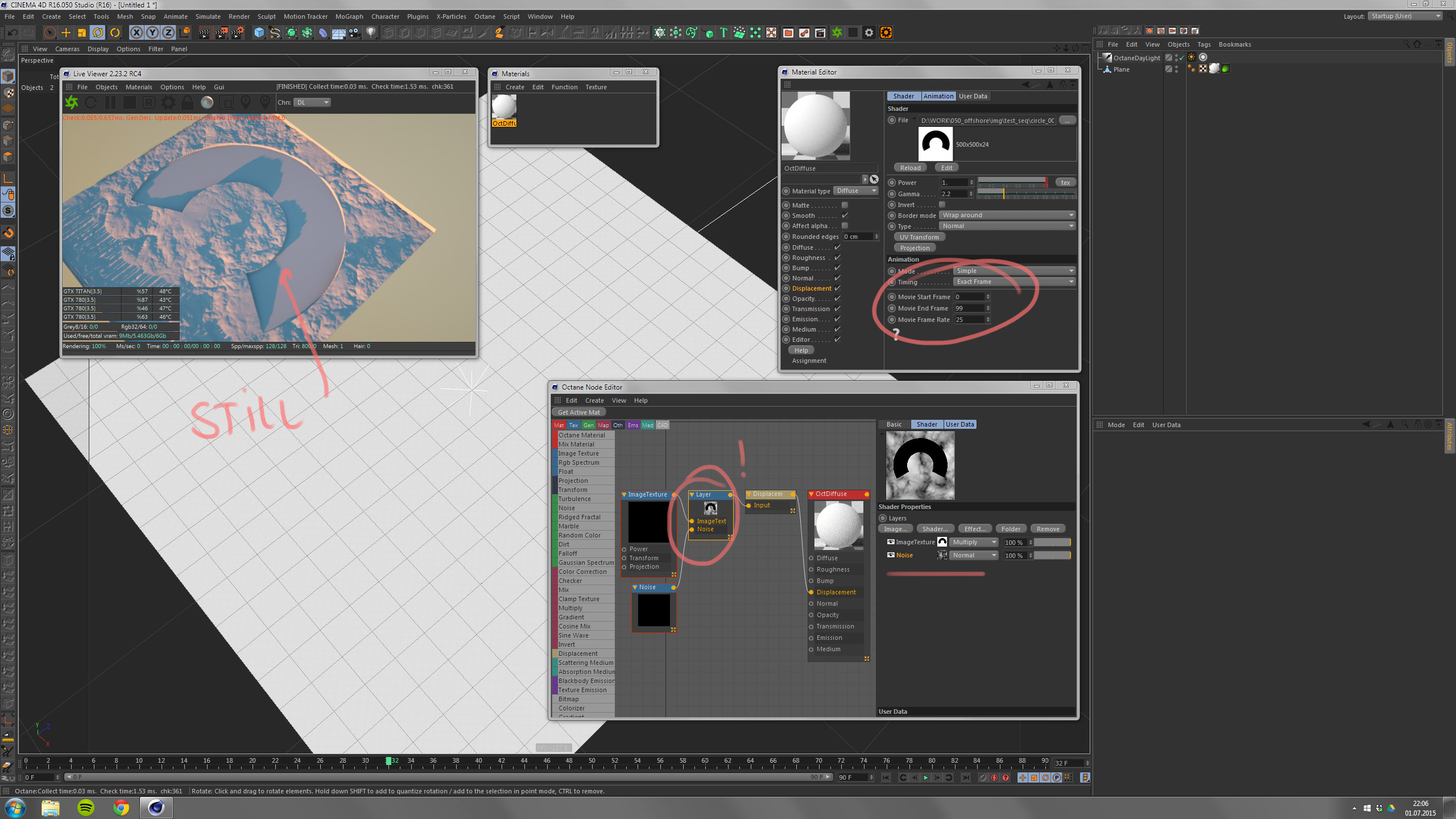Click the Light object icon
Screen dimensions: 1456x819
point(371,33)
